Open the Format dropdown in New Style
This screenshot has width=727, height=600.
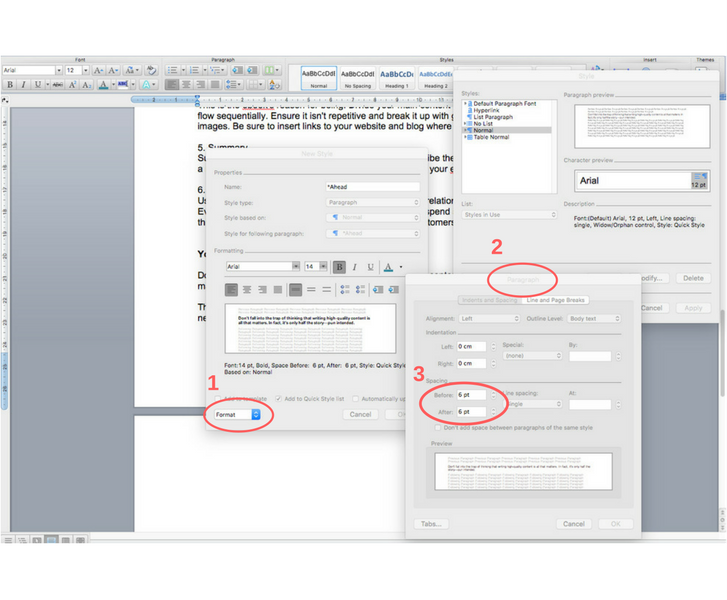coord(237,415)
